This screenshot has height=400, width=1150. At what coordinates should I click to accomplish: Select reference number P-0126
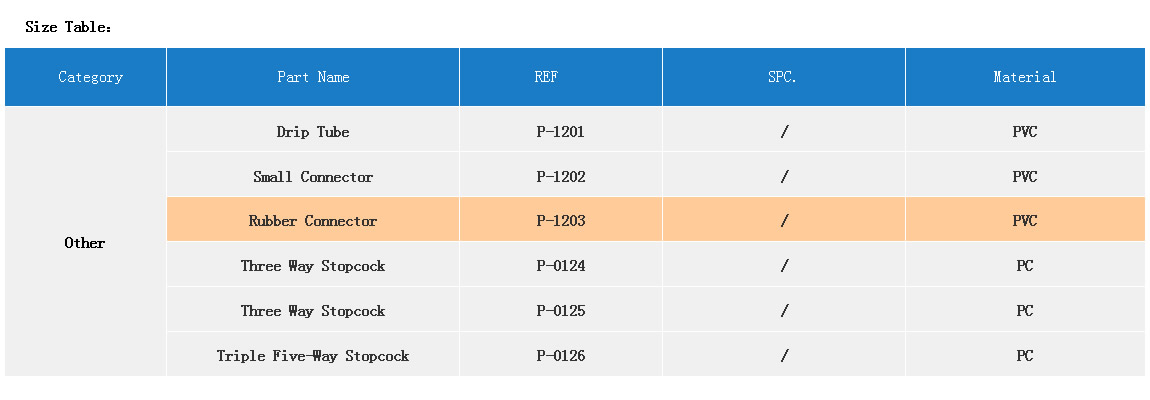tap(560, 356)
